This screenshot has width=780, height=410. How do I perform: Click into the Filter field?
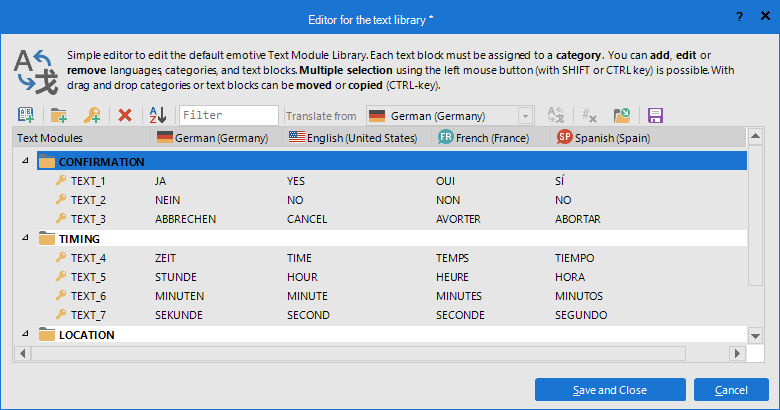[x=229, y=115]
